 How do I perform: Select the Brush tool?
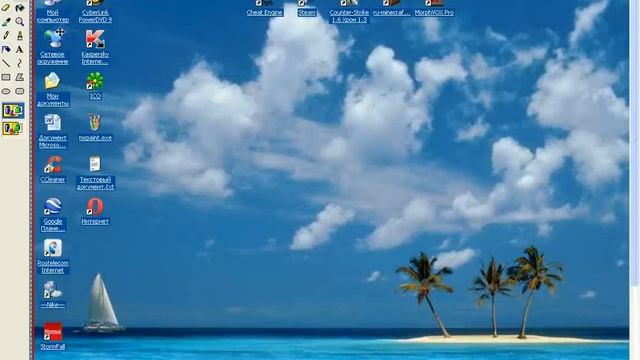pos(19,36)
